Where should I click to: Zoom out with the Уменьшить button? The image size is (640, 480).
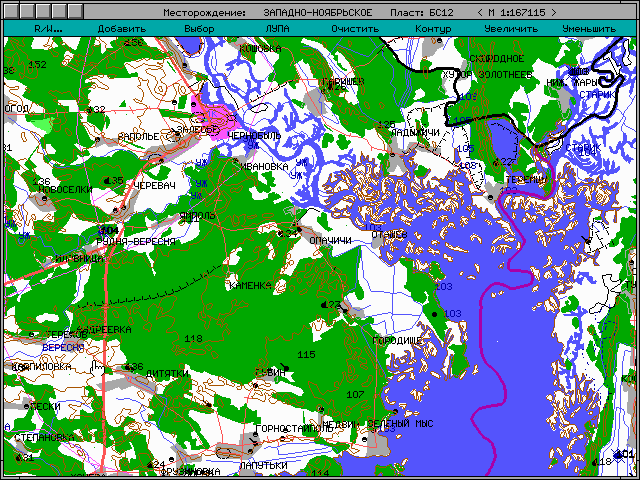tap(588, 29)
